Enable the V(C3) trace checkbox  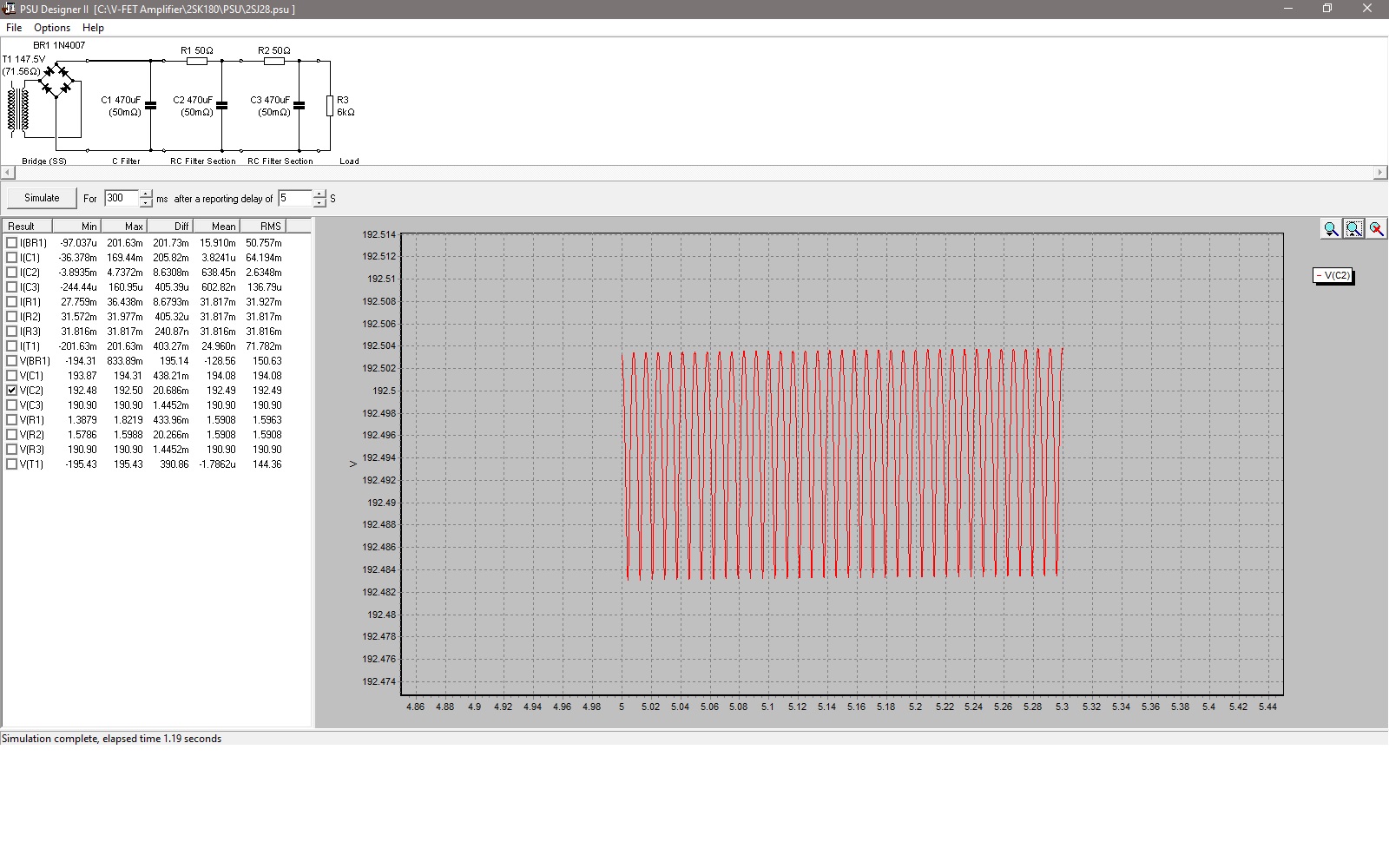[12, 405]
